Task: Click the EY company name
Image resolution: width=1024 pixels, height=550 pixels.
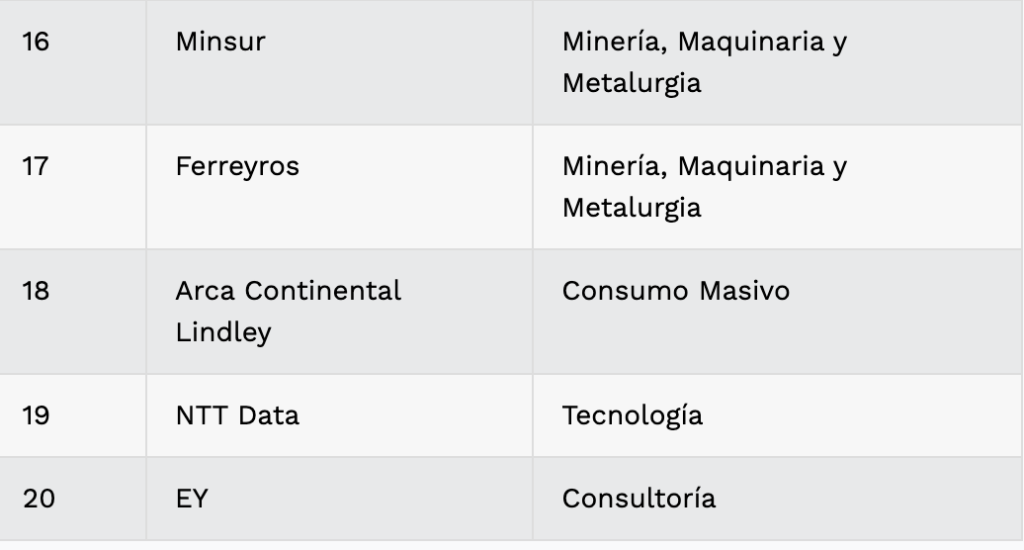Action: click(192, 498)
